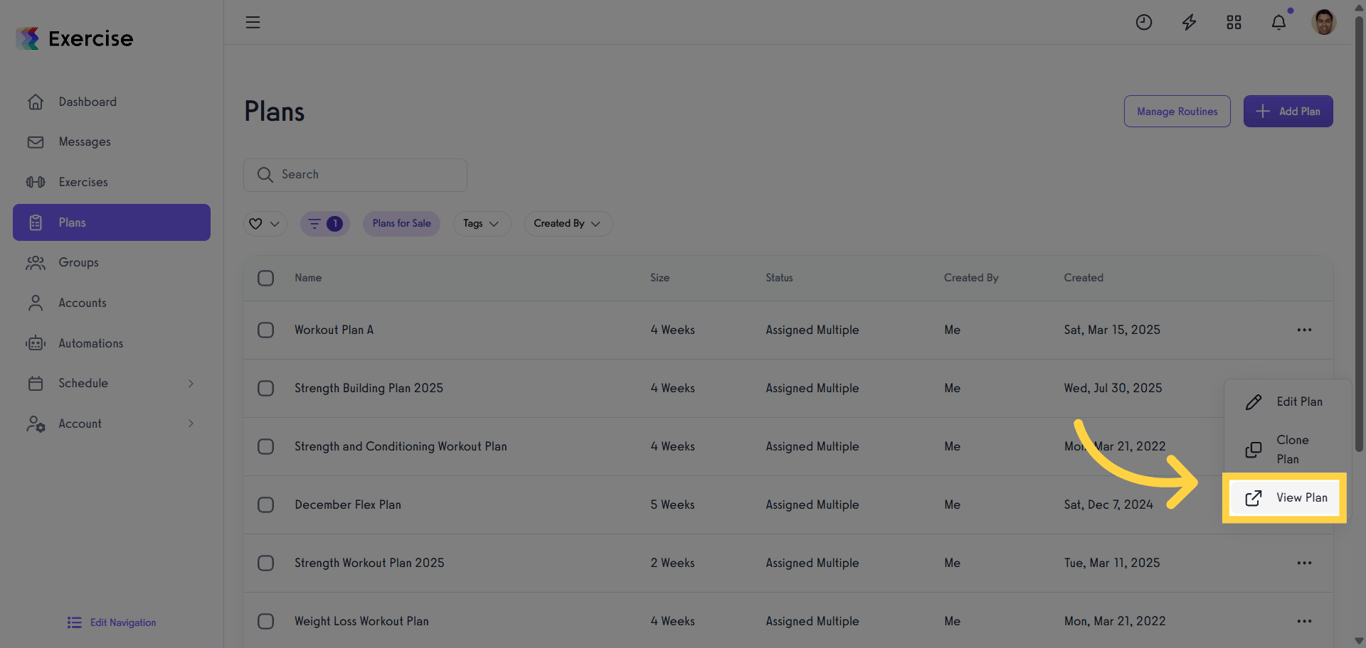This screenshot has height=648, width=1366.
Task: Open Automations in sidebar
Action: coord(112,343)
